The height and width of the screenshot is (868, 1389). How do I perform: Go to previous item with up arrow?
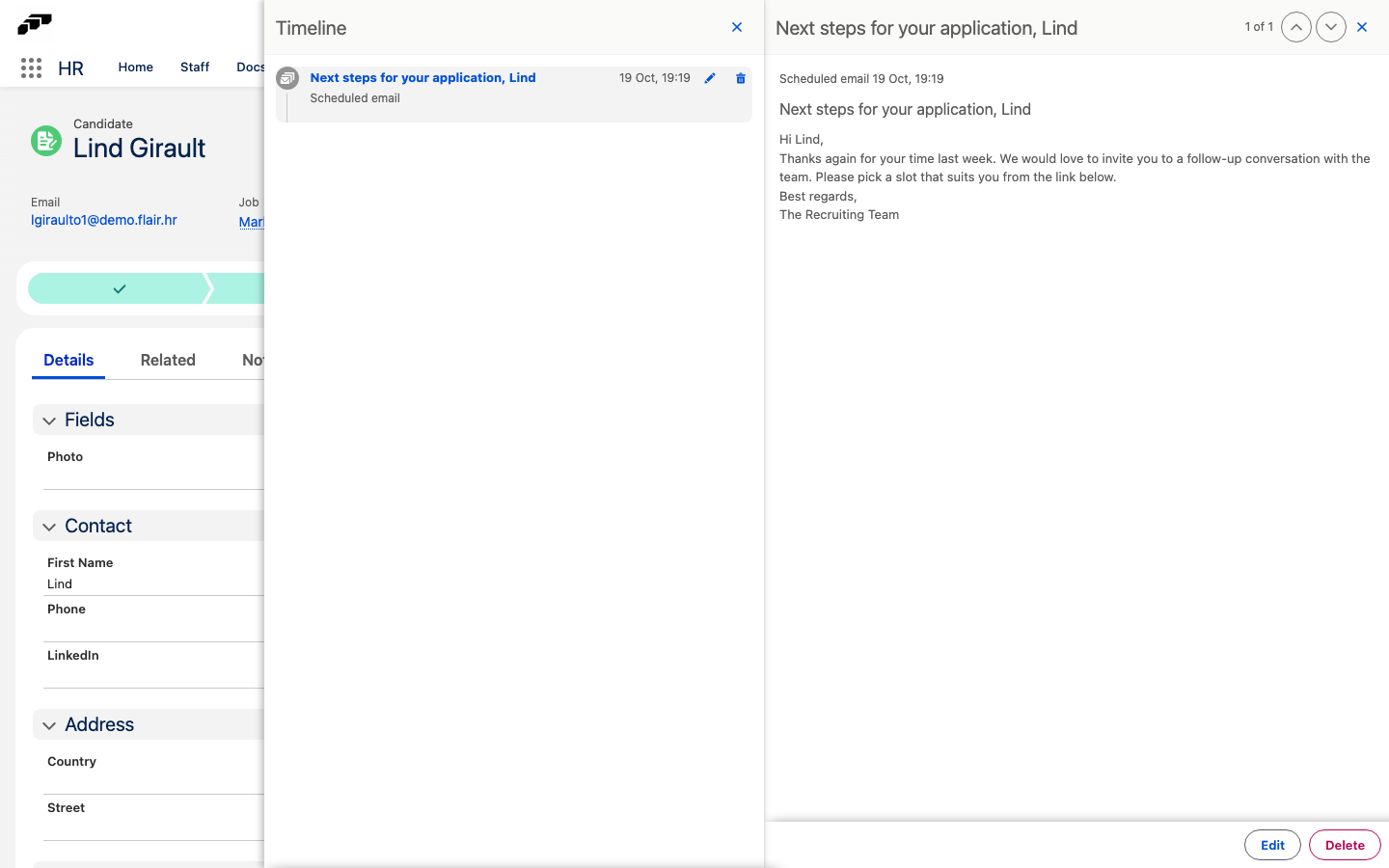click(x=1296, y=27)
